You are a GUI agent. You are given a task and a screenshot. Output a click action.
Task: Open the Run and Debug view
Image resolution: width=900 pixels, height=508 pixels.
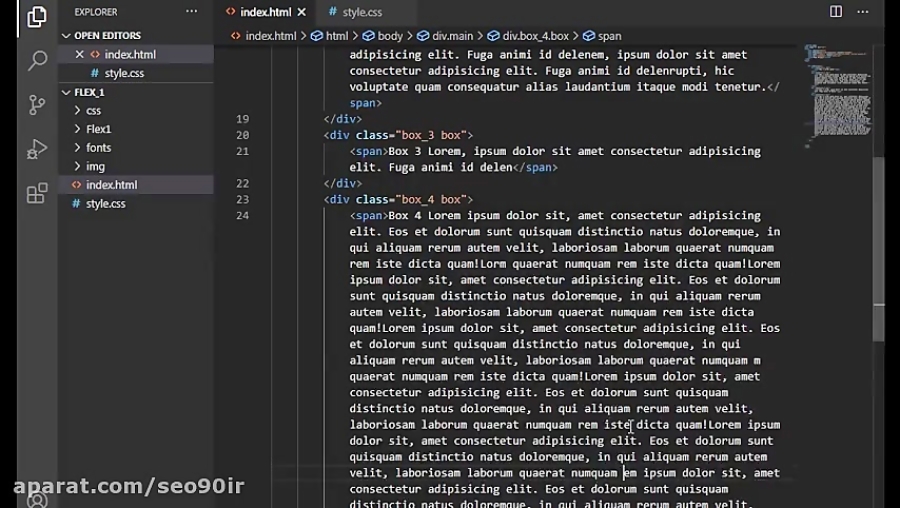37,149
